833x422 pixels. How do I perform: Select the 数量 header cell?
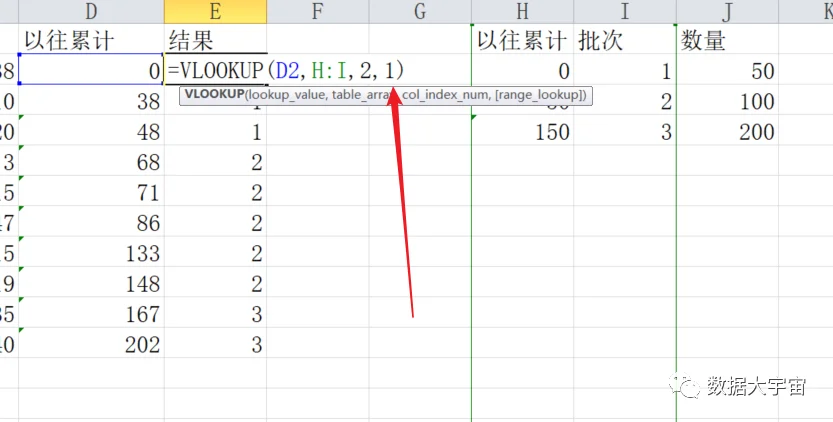727,39
